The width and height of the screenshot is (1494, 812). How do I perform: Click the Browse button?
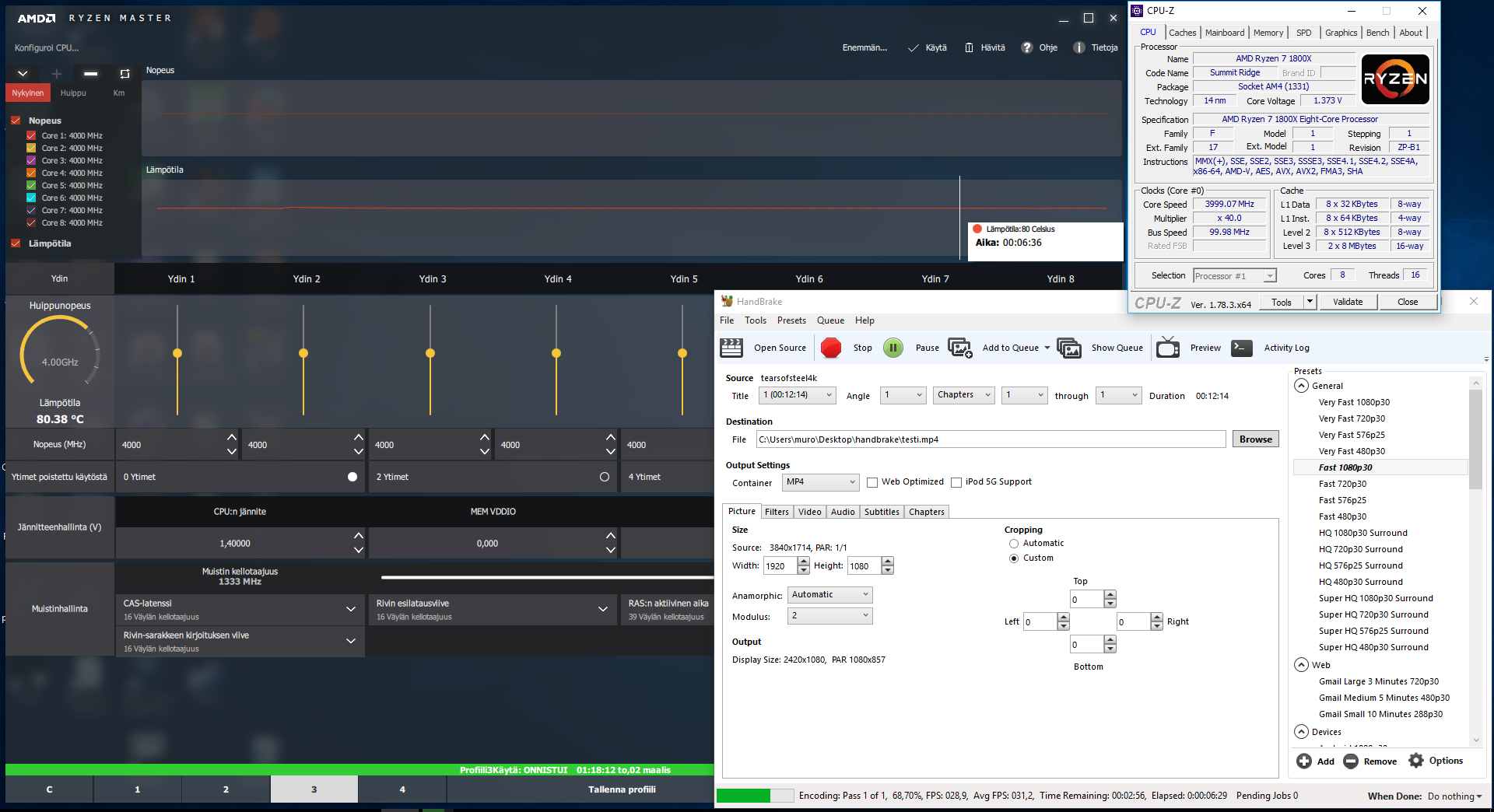[x=1256, y=439]
